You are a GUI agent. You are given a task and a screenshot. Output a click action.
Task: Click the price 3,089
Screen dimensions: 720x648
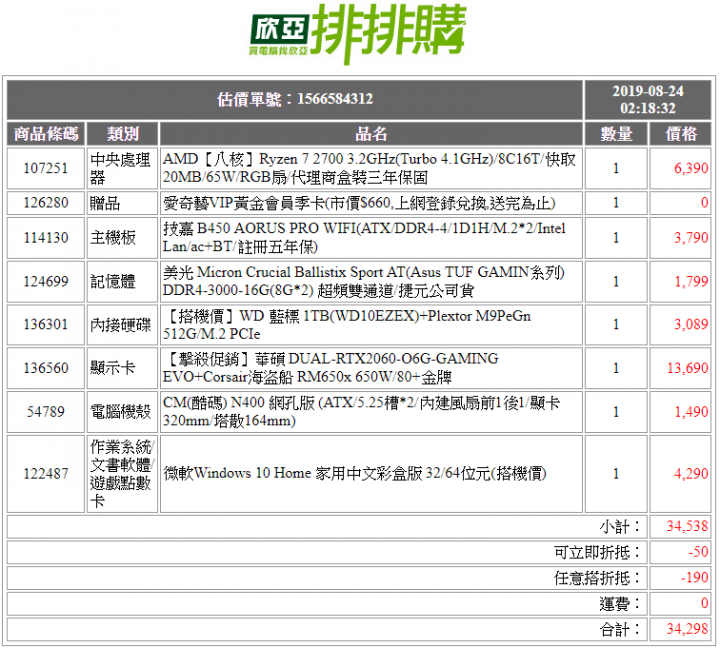click(691, 324)
